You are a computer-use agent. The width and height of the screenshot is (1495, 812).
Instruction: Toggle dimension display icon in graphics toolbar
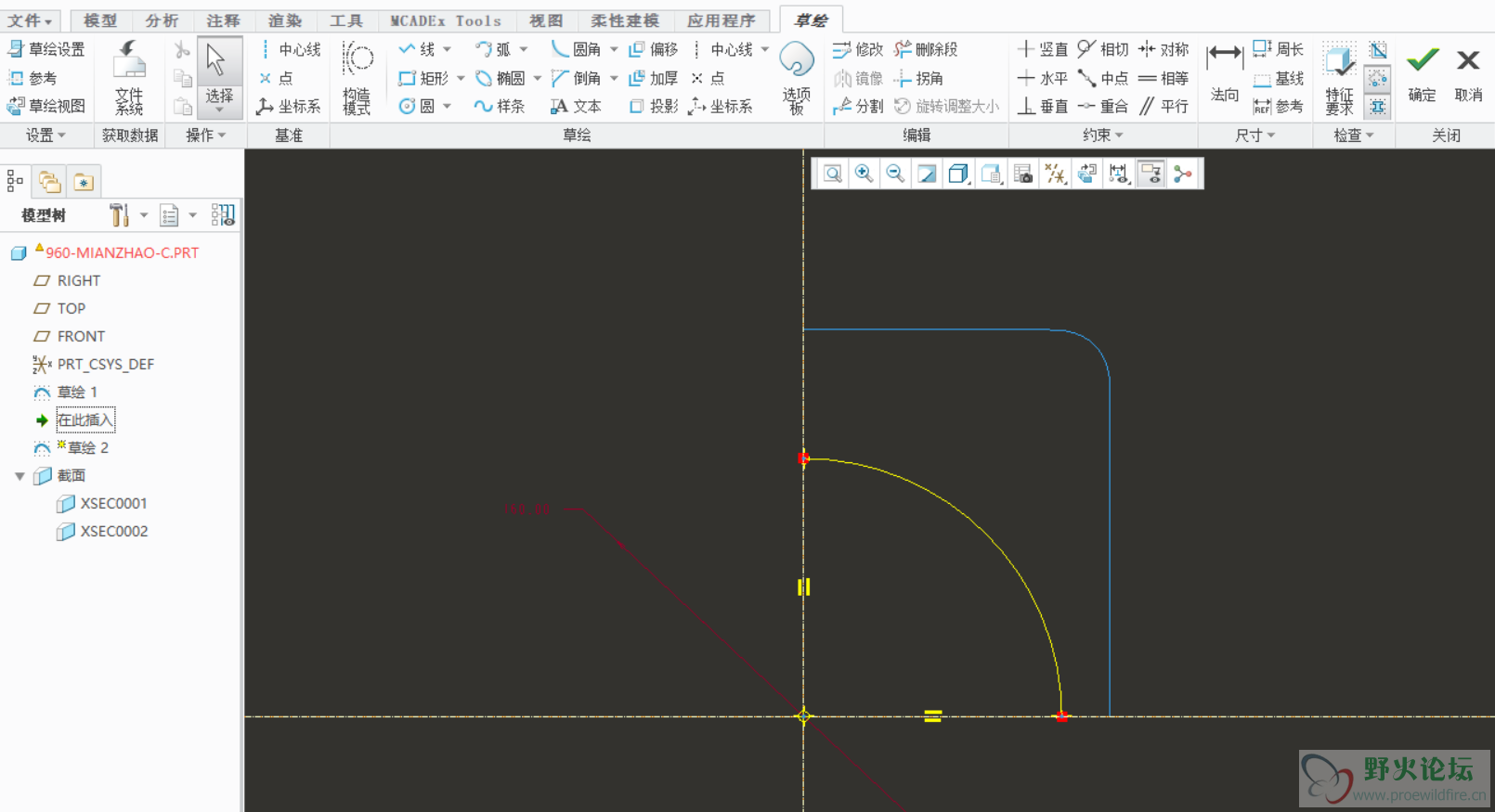pos(1119,174)
